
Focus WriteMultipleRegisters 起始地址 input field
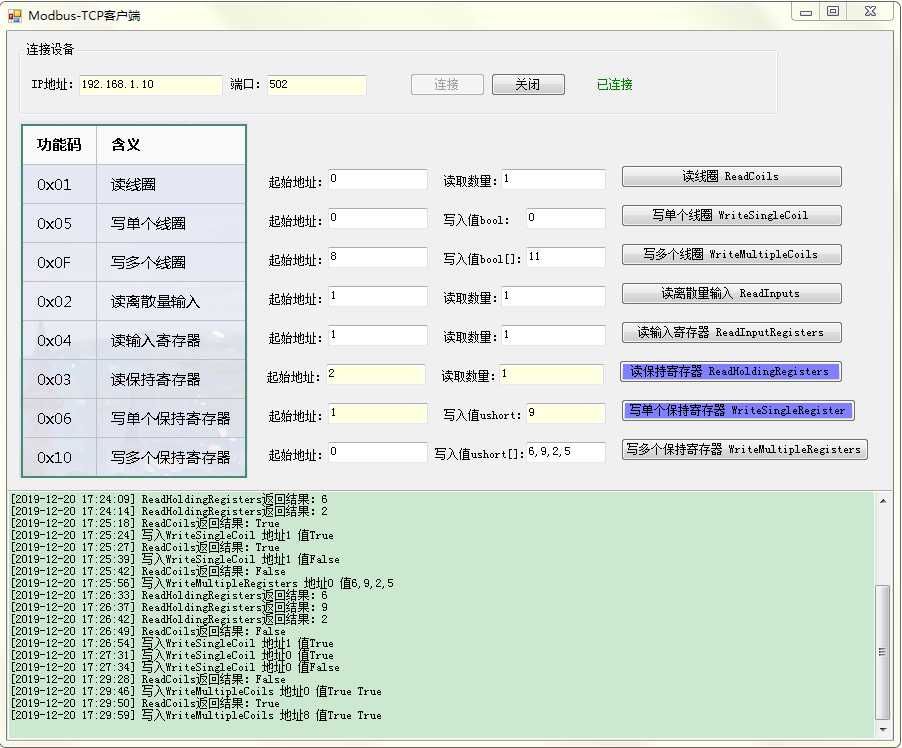click(378, 452)
